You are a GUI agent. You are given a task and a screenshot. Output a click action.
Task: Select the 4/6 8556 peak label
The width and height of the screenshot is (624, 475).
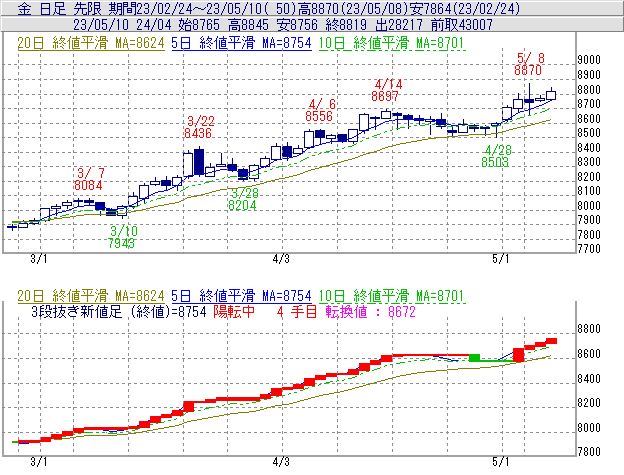[320, 110]
